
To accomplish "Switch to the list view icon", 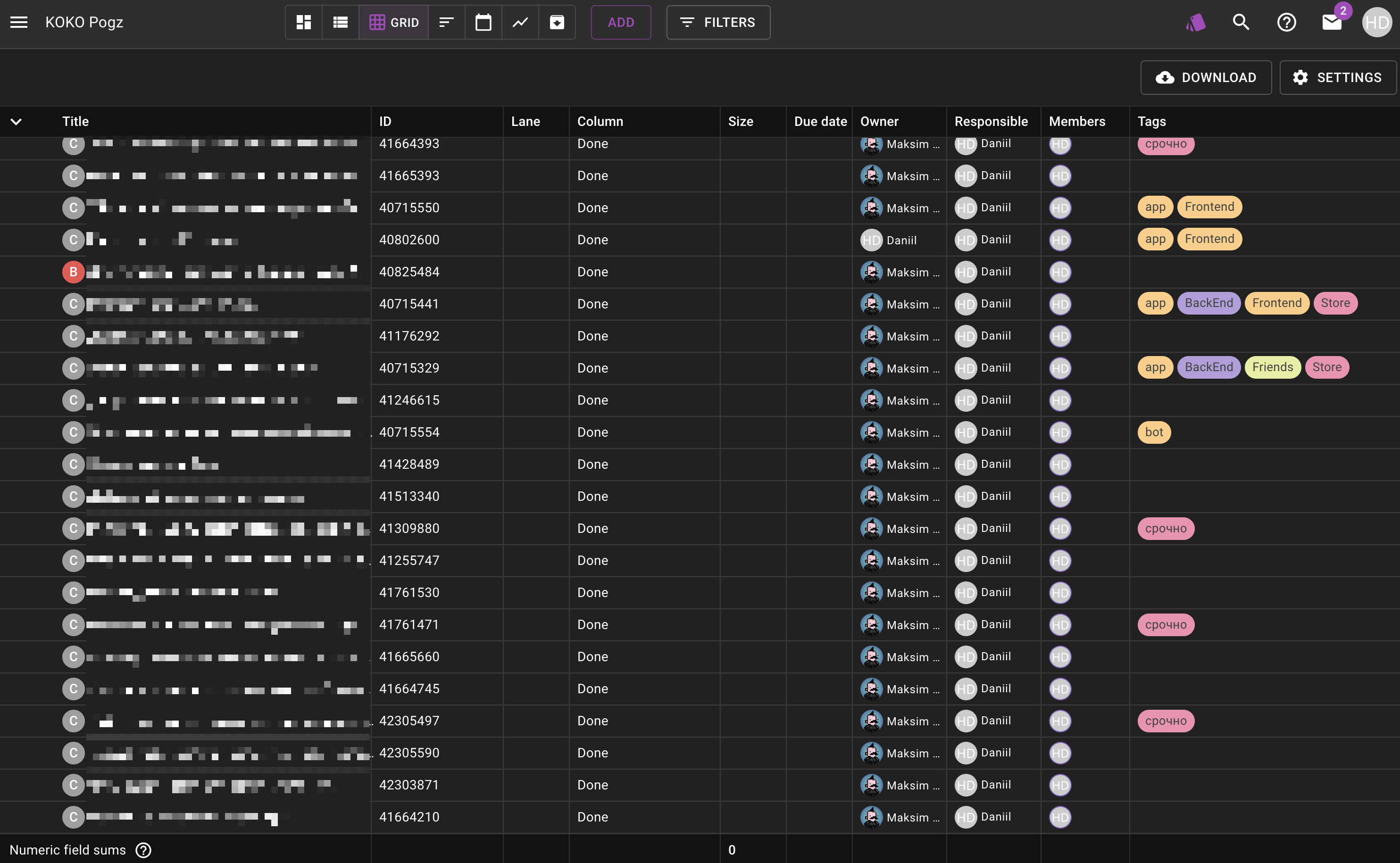I will pos(340,22).
